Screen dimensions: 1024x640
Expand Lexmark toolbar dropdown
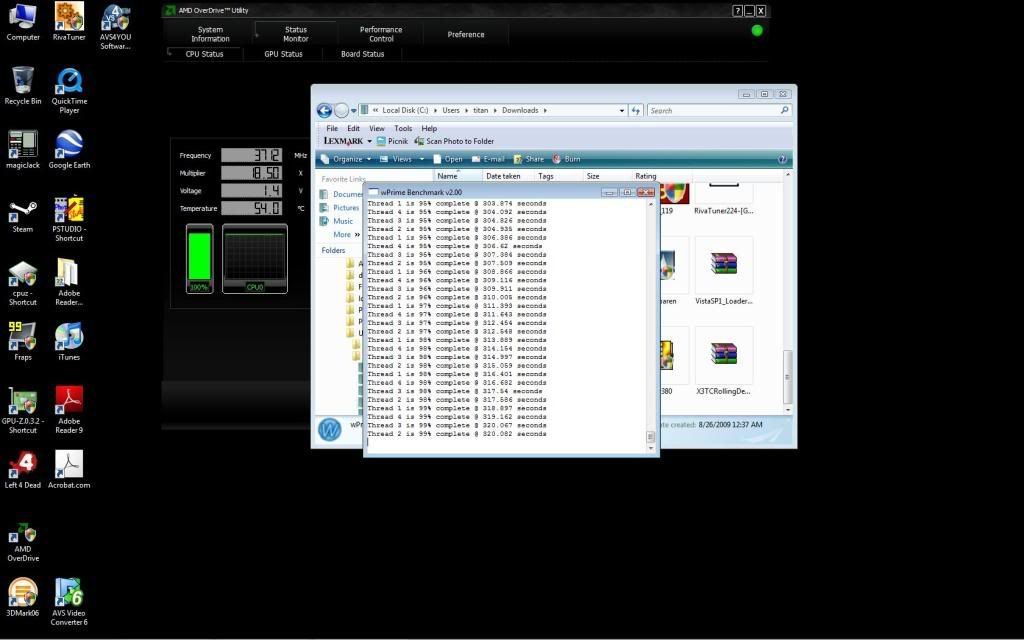coord(370,141)
